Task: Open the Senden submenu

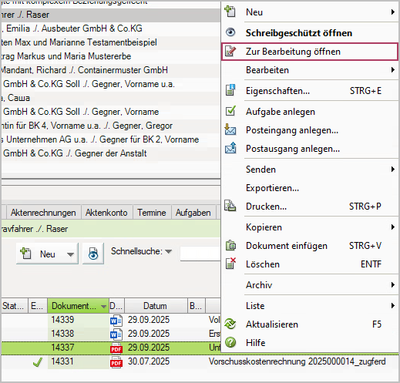Action: 310,169
